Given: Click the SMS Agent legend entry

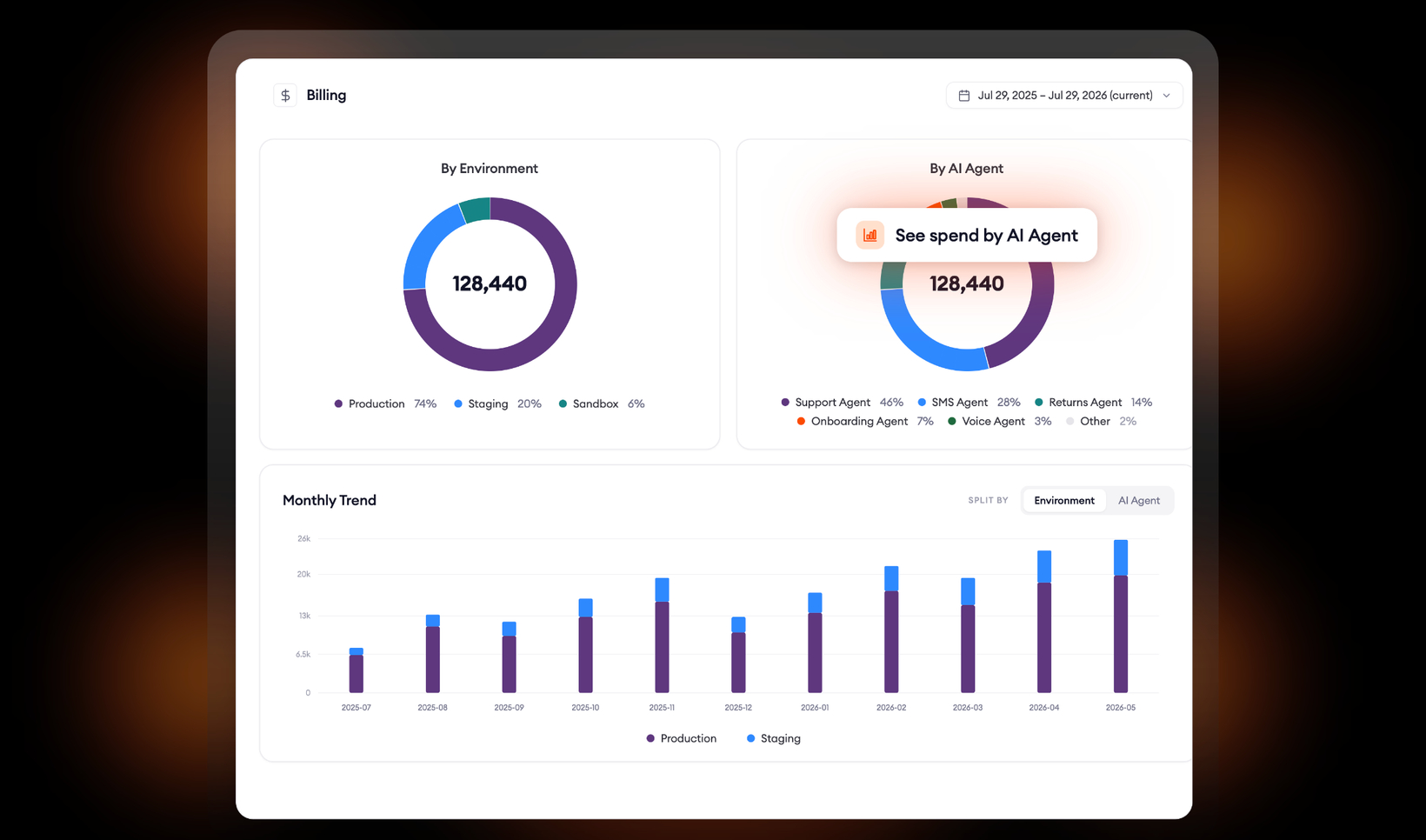Looking at the screenshot, I should [969, 402].
